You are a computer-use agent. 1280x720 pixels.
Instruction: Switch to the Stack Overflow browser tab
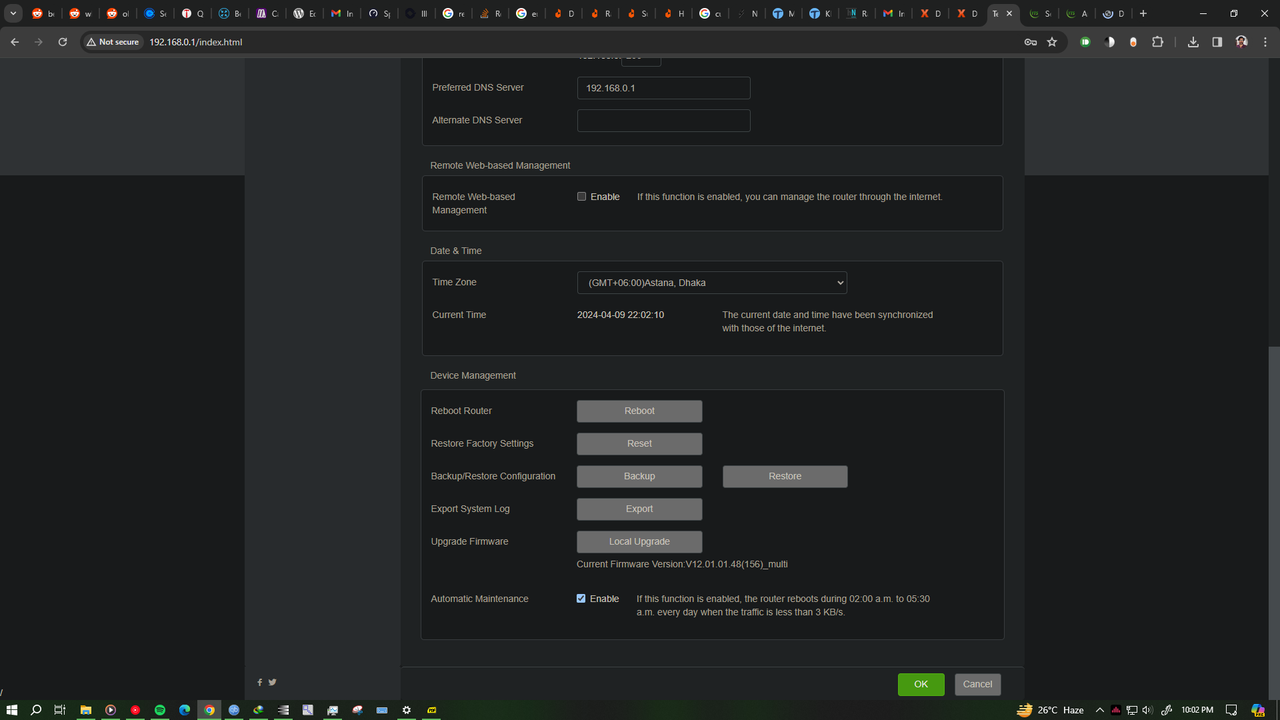pyautogui.click(x=491, y=14)
